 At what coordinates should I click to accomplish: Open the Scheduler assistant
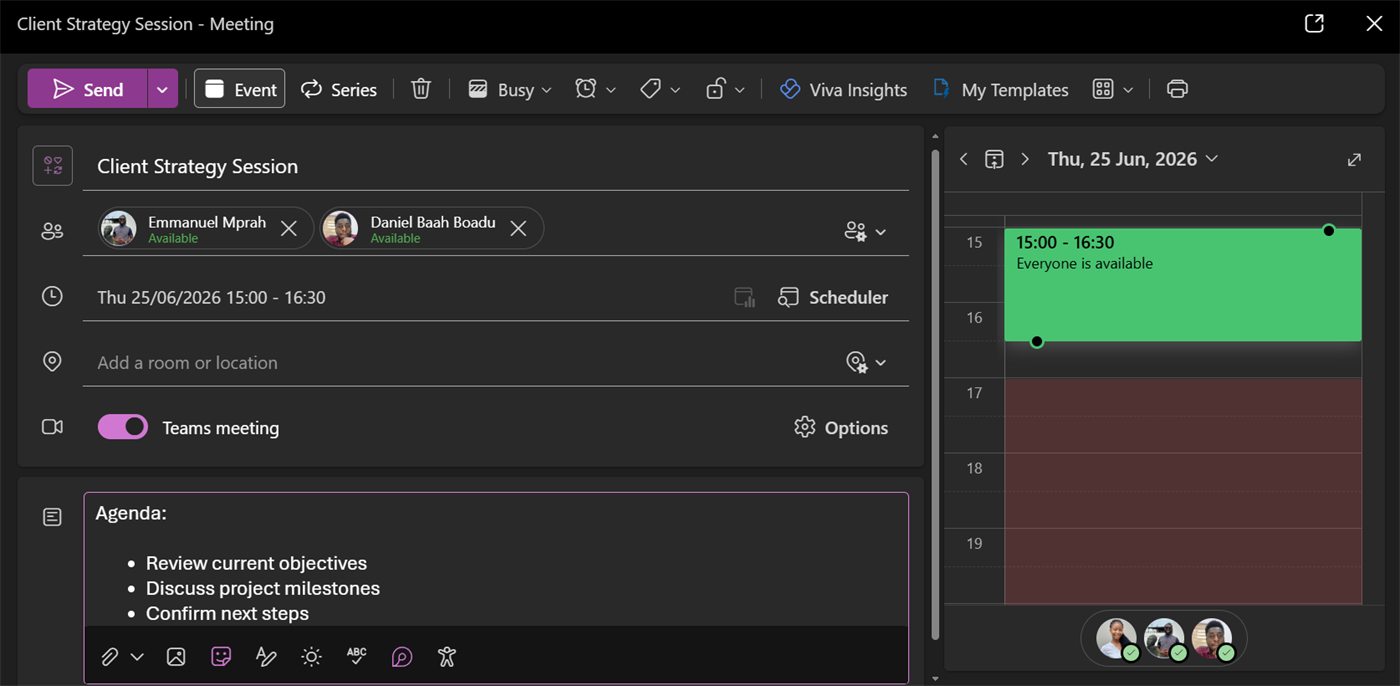[x=833, y=297]
